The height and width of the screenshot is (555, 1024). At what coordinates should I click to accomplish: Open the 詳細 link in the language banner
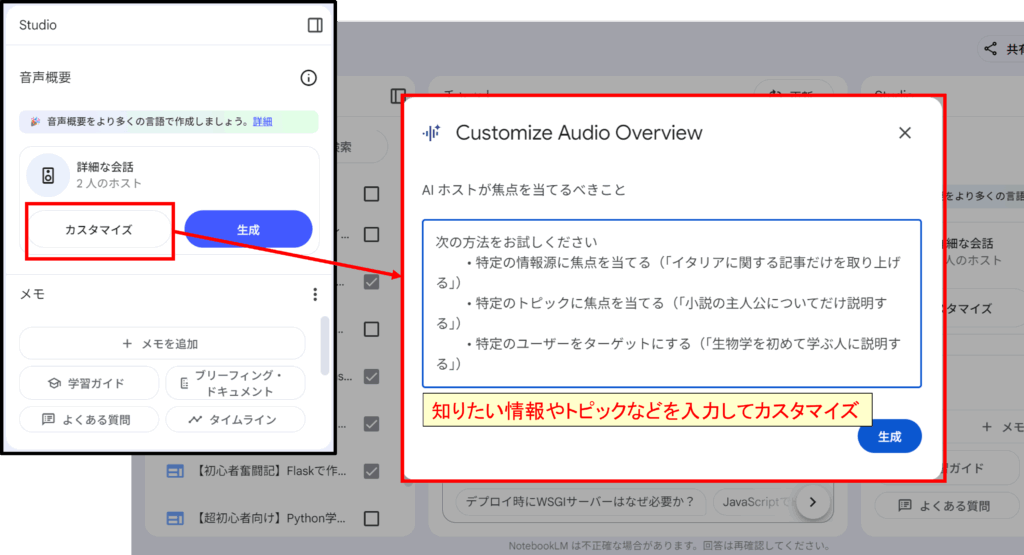pyautogui.click(x=263, y=121)
